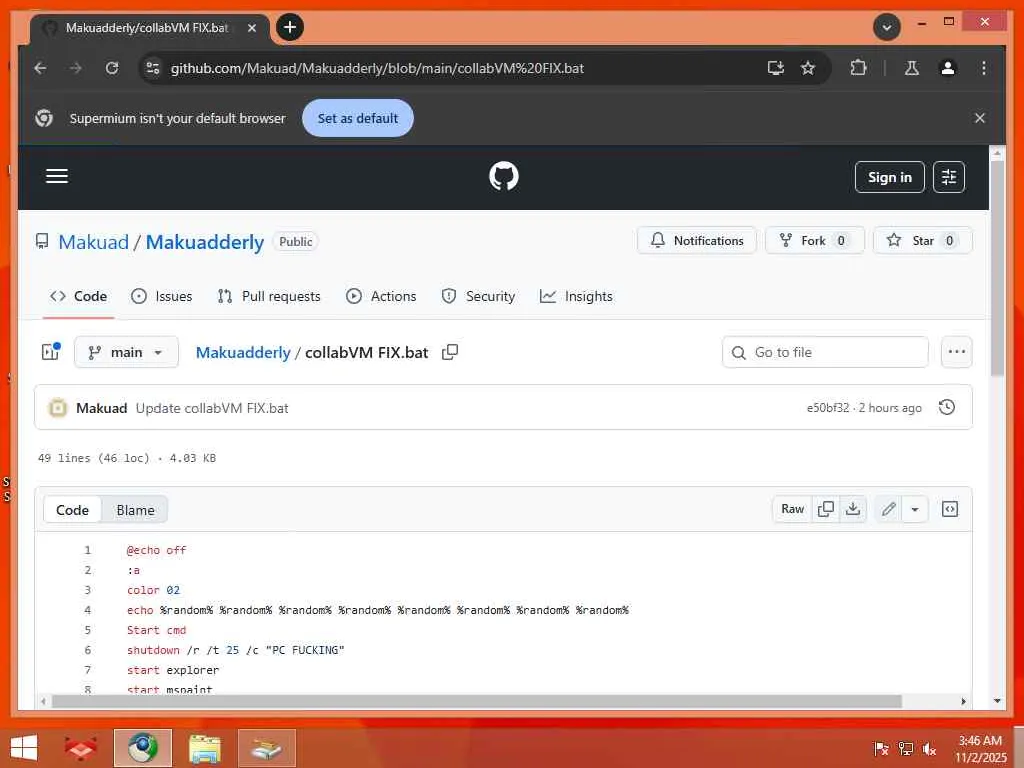Image resolution: width=1024 pixels, height=768 pixels.
Task: Open more file actions ellipsis menu
Action: tap(957, 353)
